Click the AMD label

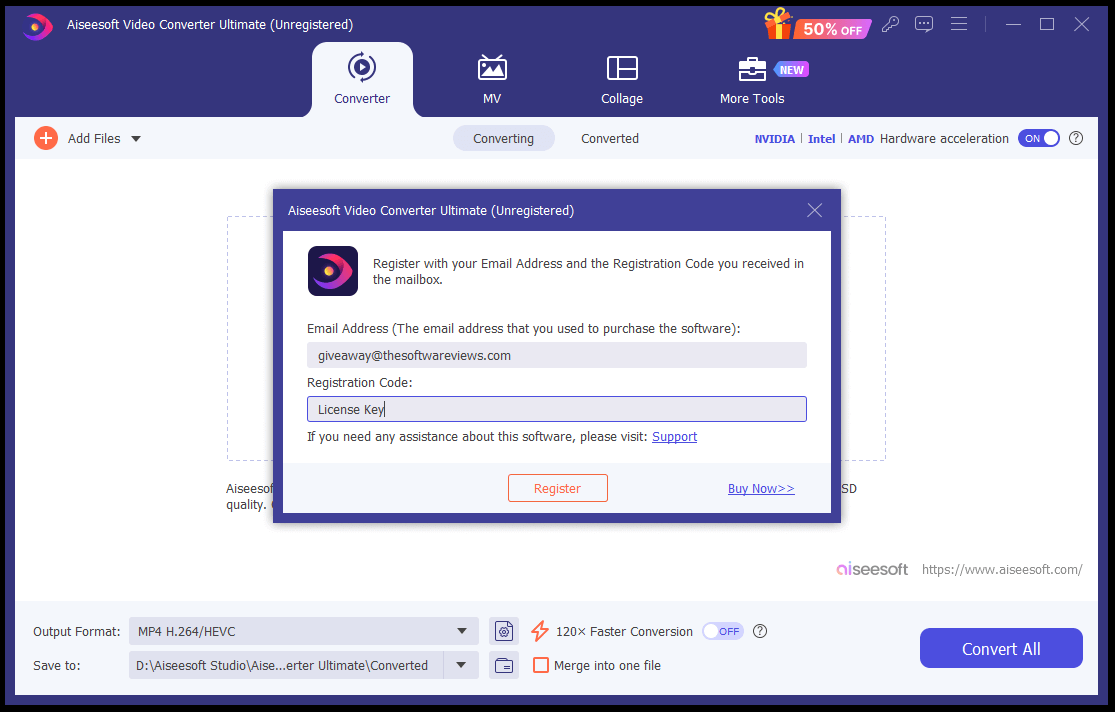click(x=860, y=139)
